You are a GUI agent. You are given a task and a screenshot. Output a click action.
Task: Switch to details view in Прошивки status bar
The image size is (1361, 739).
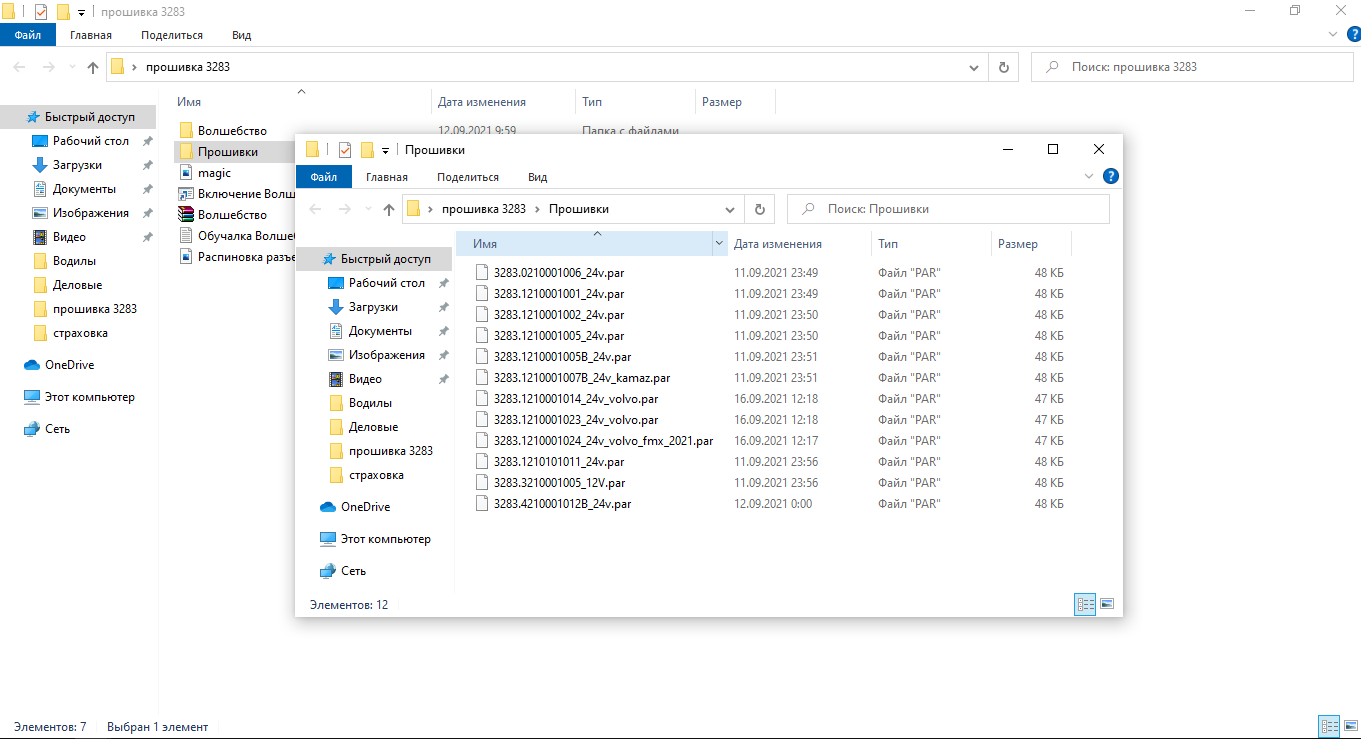click(x=1085, y=604)
